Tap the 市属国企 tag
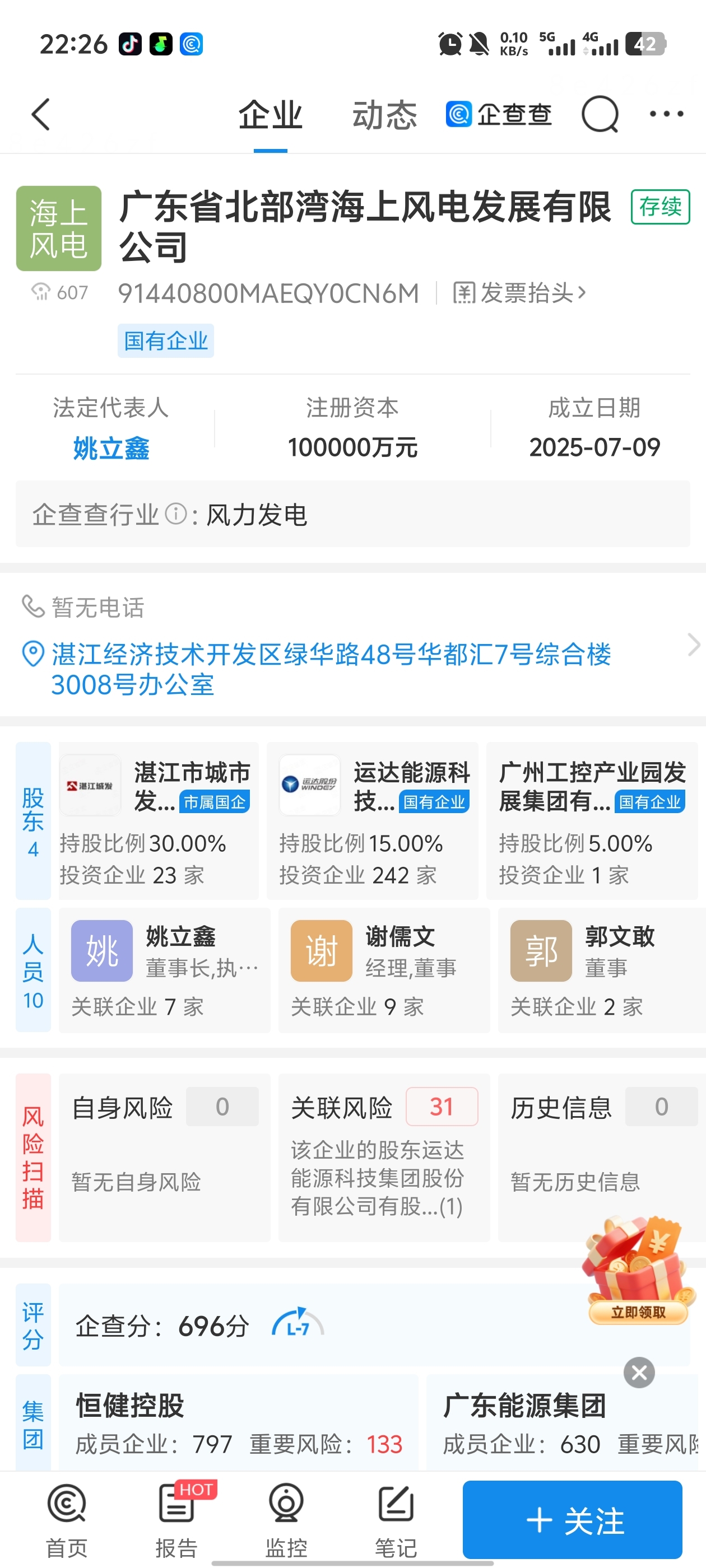The image size is (706, 1568). (215, 802)
